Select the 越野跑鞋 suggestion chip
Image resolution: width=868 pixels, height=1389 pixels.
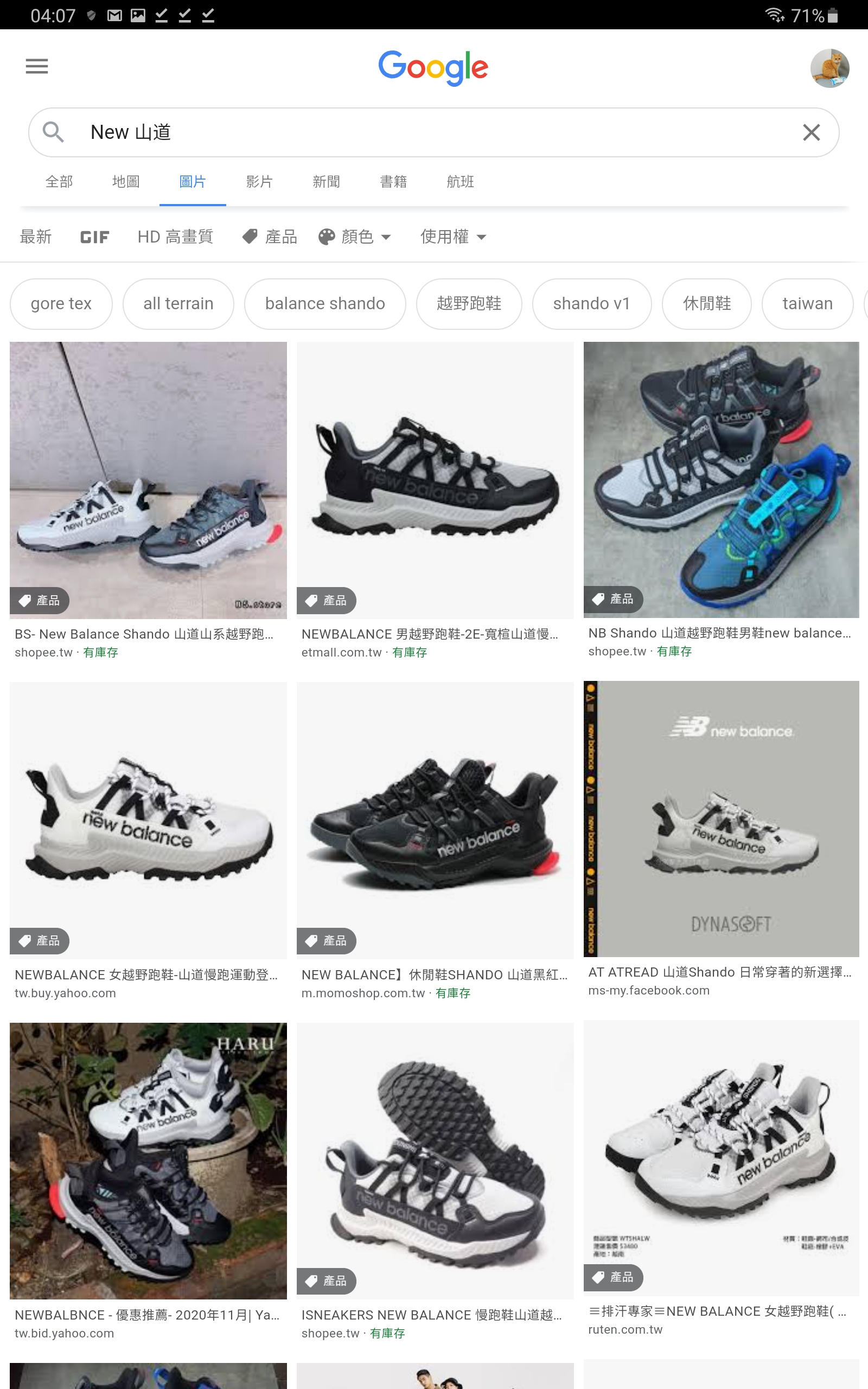[469, 304]
